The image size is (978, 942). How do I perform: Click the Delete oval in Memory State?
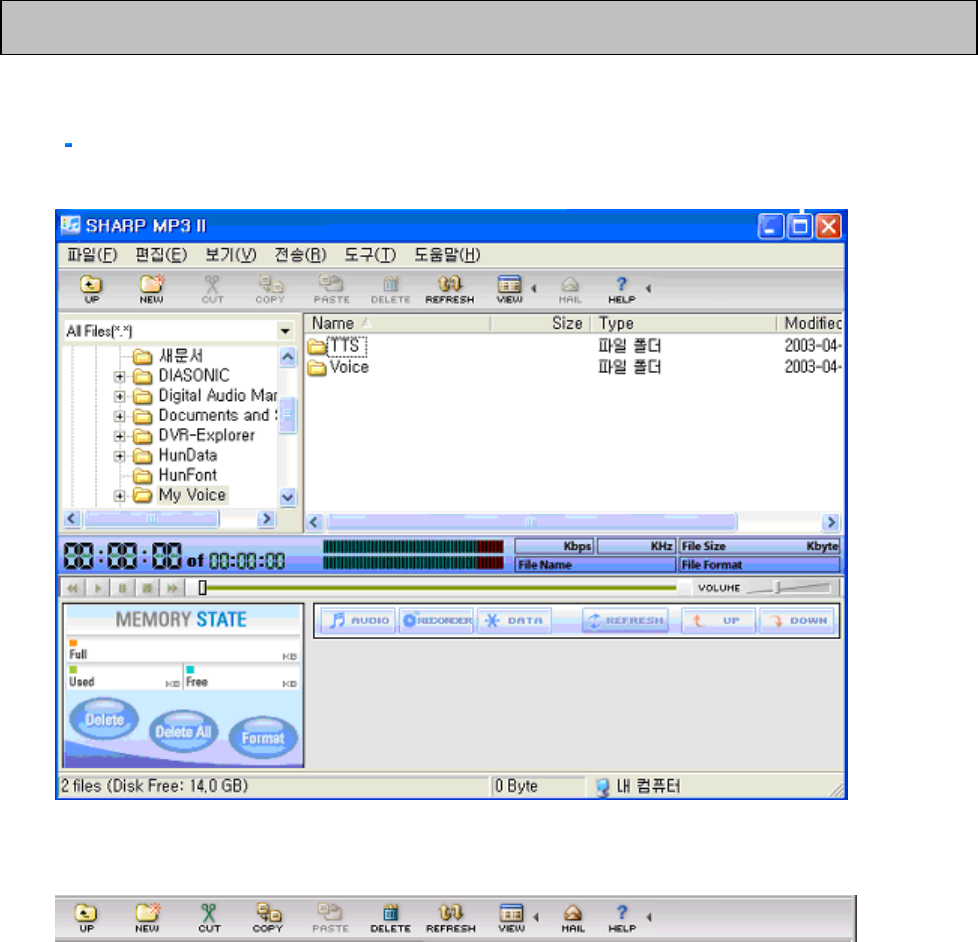(104, 719)
